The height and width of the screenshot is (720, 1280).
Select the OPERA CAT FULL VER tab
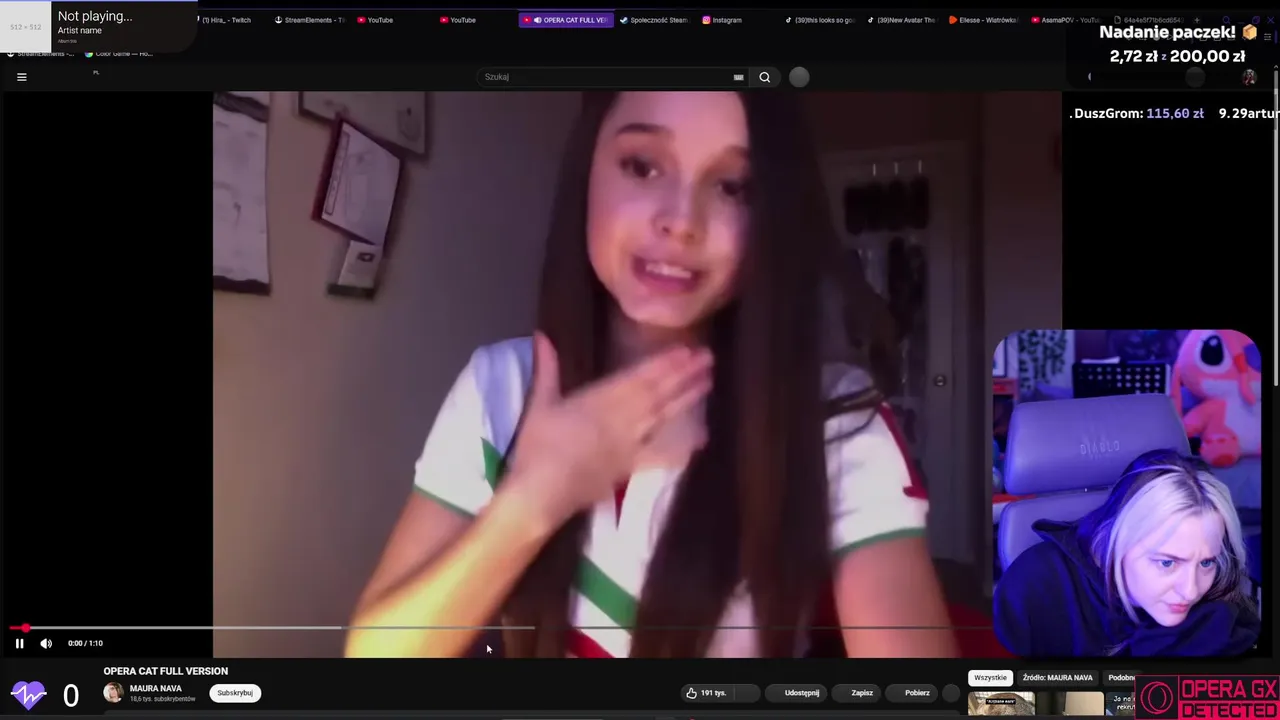(x=565, y=20)
